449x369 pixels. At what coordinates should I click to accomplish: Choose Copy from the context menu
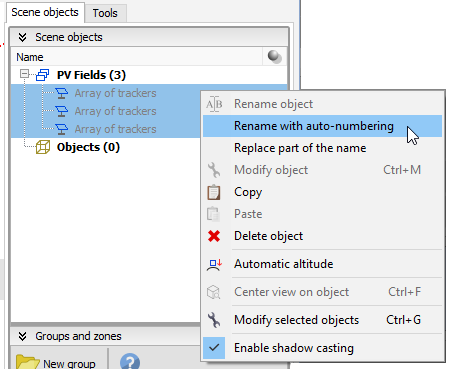coord(322,192)
